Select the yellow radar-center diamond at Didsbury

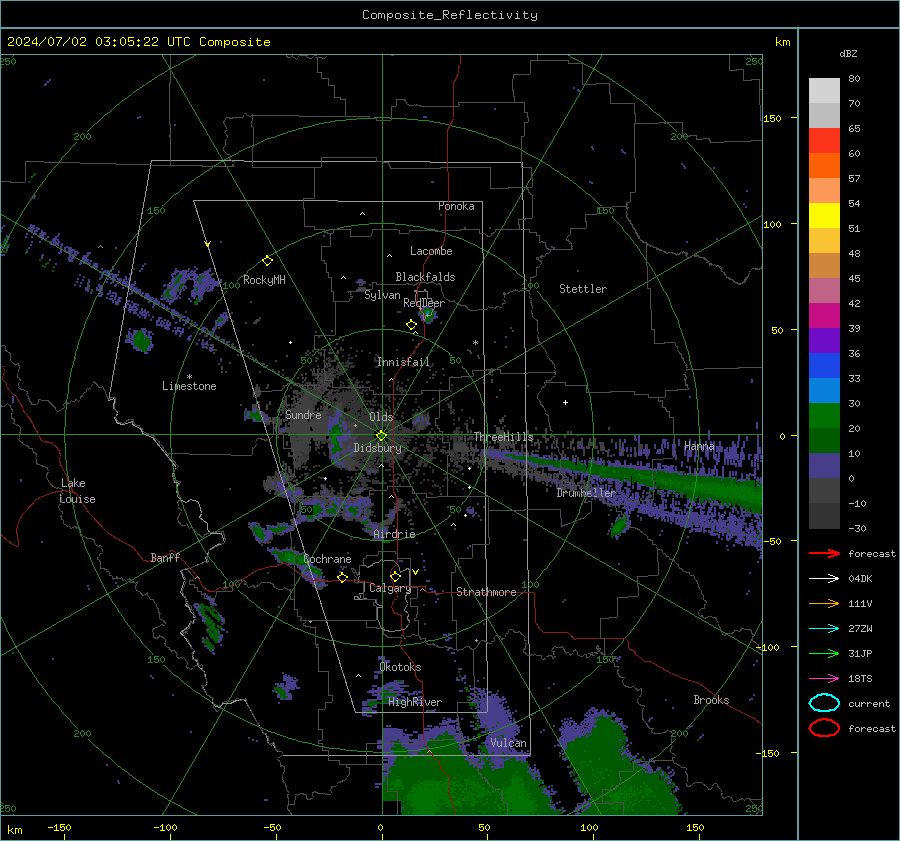tap(381, 436)
